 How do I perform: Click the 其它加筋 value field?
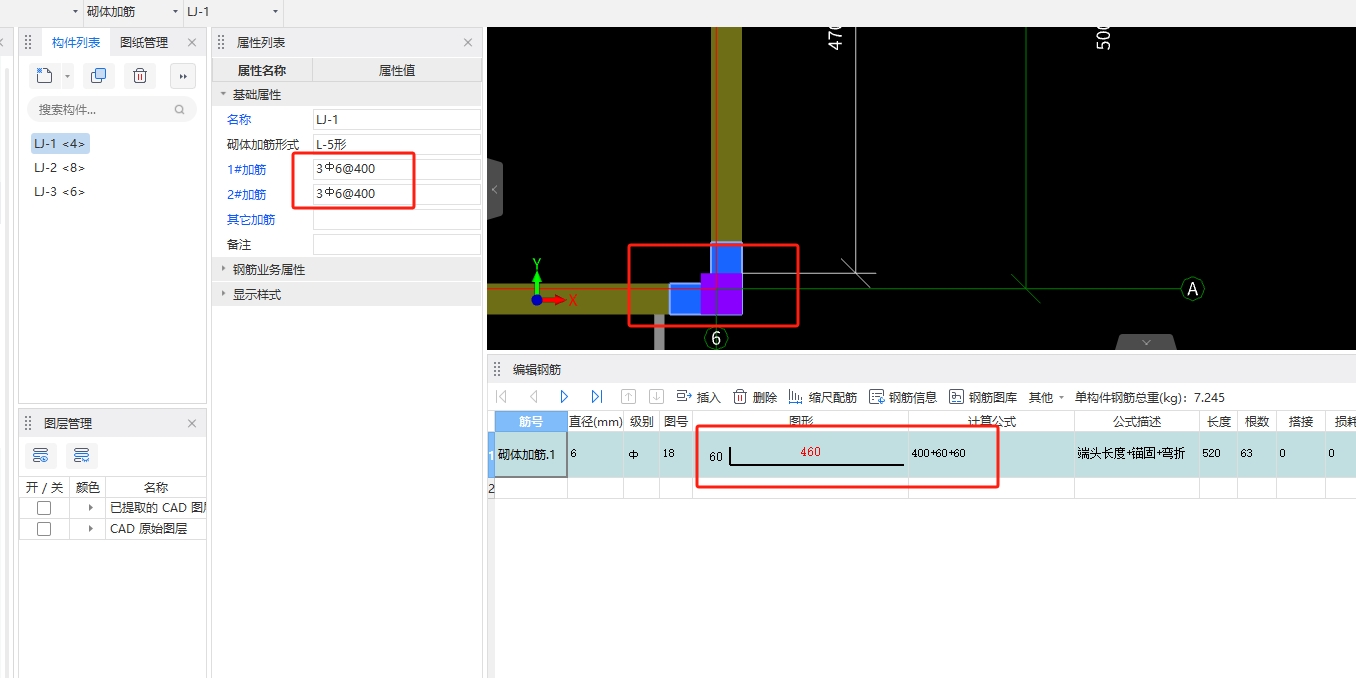(x=397, y=219)
